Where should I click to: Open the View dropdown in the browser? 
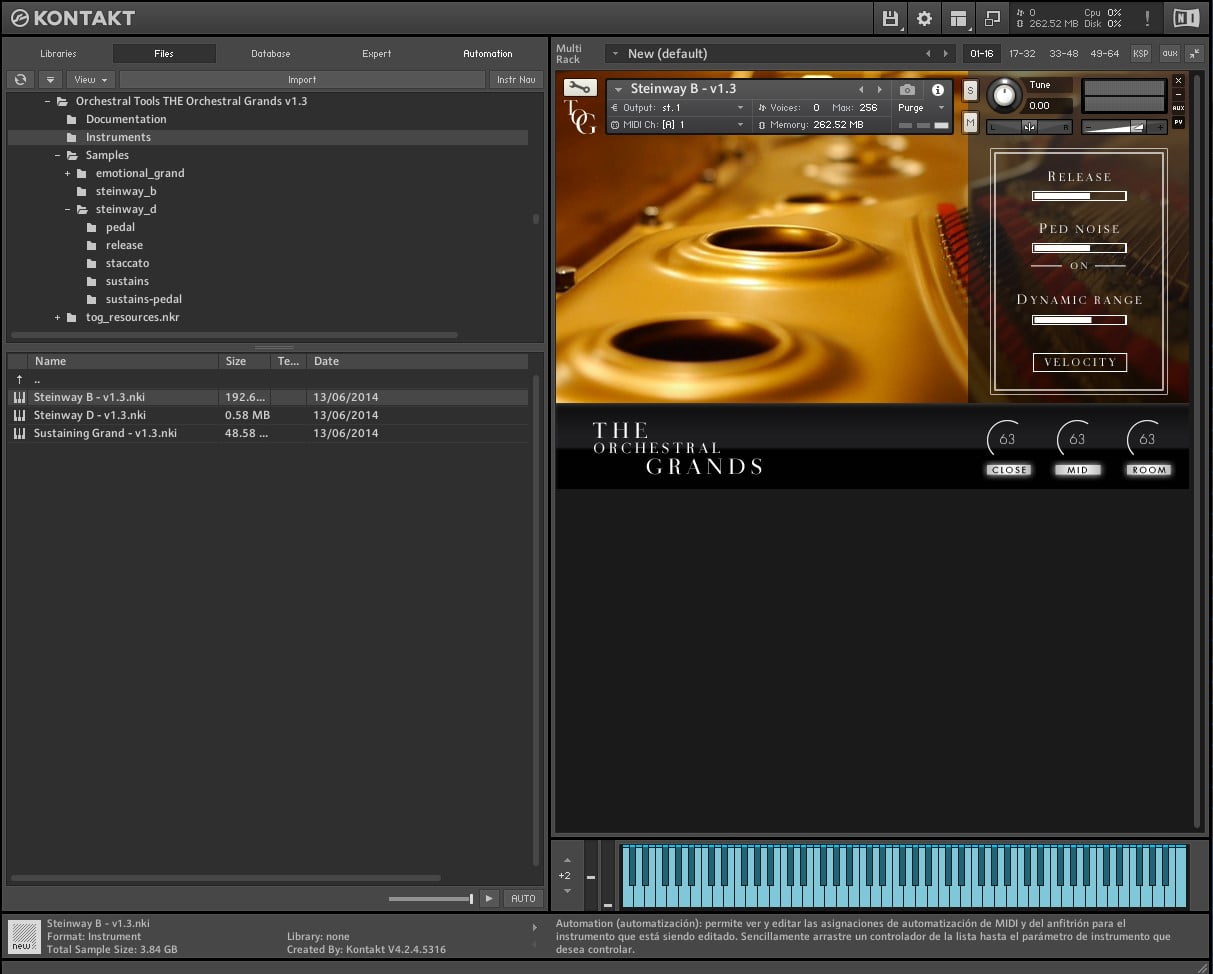(x=91, y=79)
